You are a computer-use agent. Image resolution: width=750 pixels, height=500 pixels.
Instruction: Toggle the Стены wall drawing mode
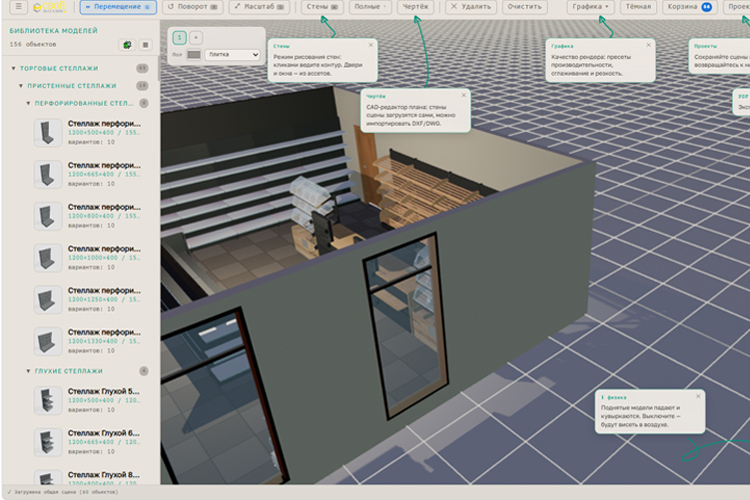322,7
